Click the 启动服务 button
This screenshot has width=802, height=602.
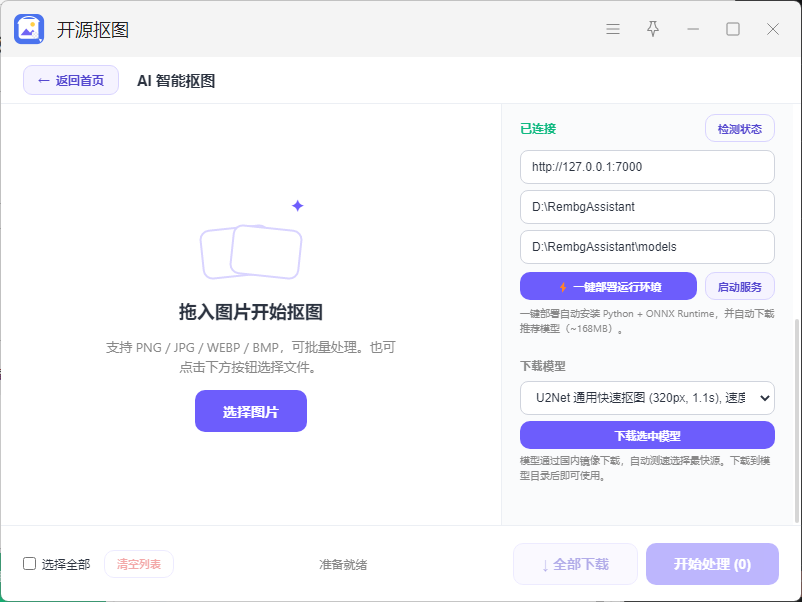(740, 286)
